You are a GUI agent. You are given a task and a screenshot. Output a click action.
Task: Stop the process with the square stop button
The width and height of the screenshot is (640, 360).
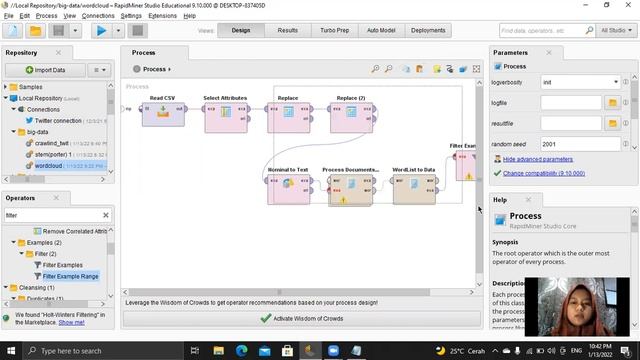(x=138, y=31)
